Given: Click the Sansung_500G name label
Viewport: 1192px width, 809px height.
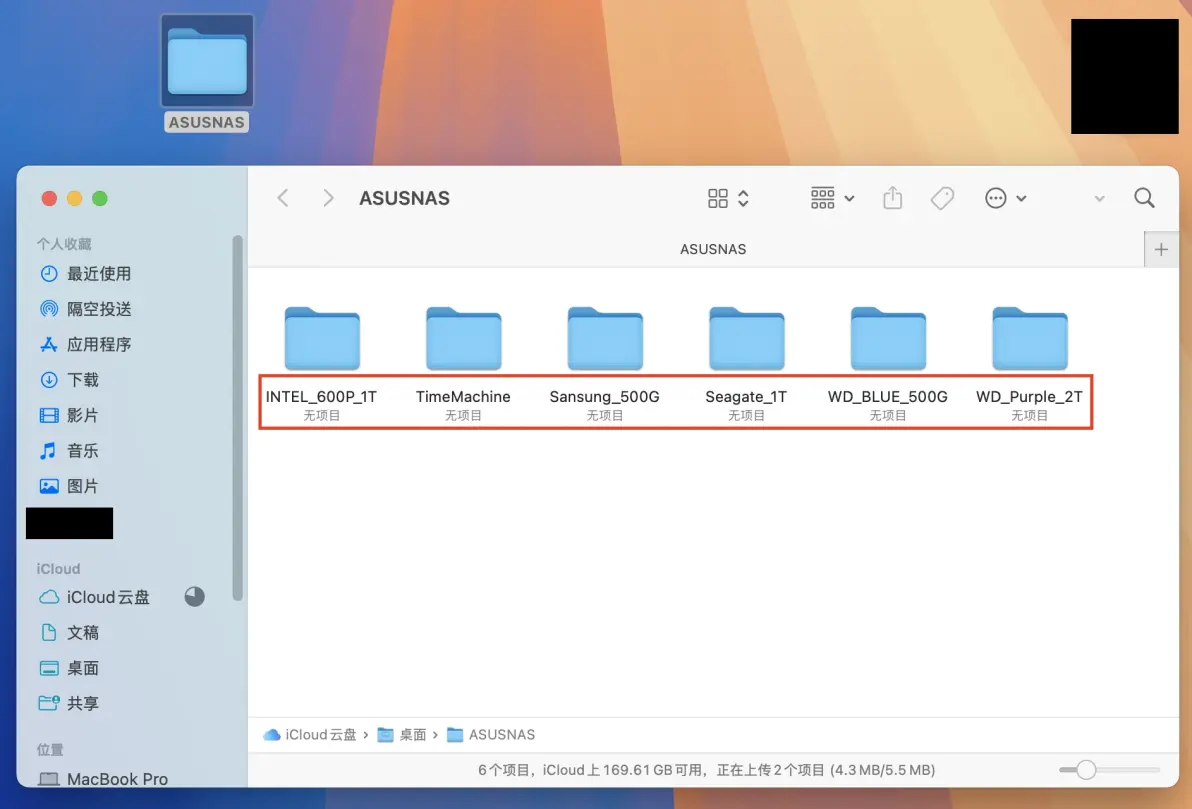Looking at the screenshot, I should click(x=604, y=397).
